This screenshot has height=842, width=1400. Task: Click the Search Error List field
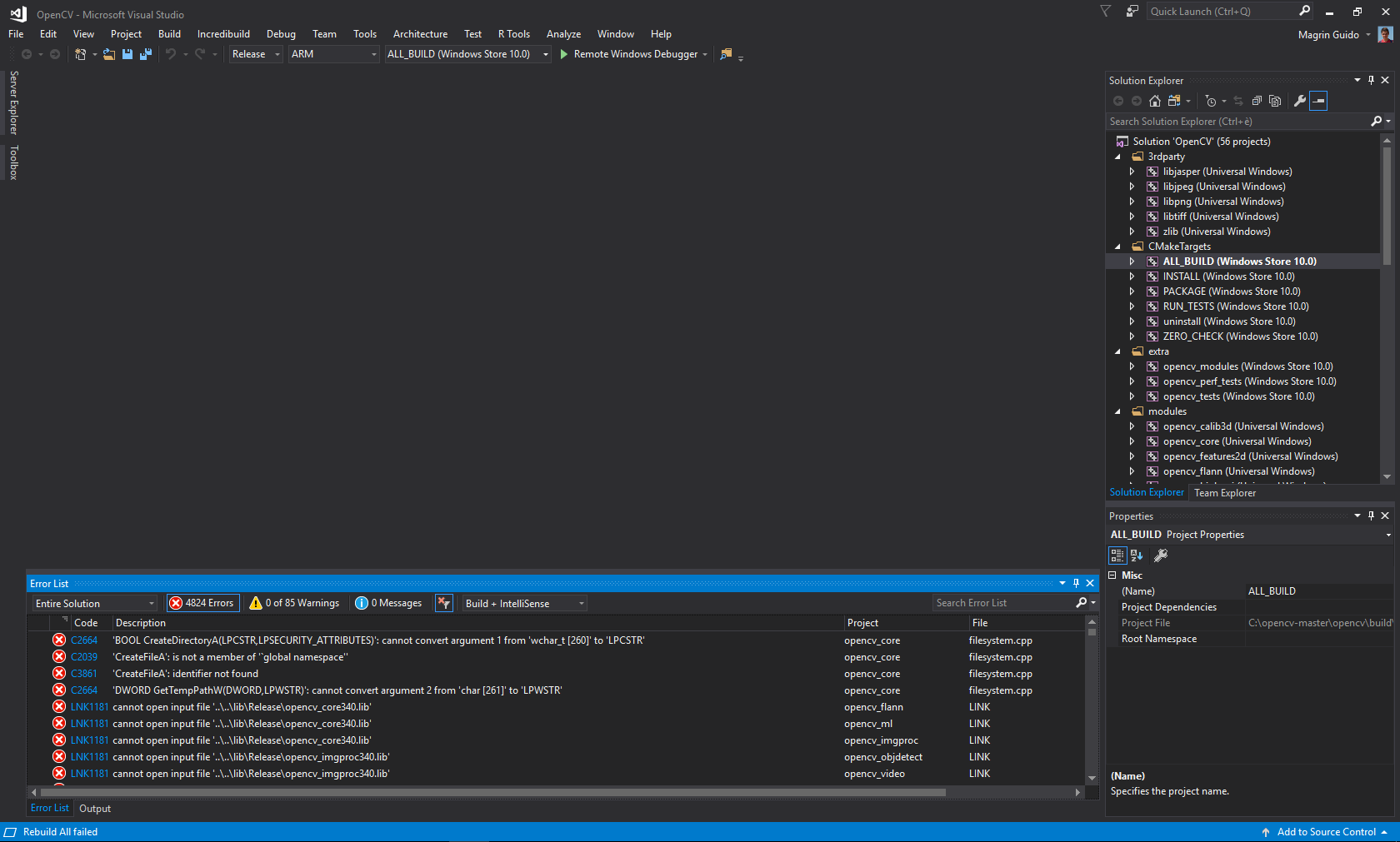[1004, 603]
